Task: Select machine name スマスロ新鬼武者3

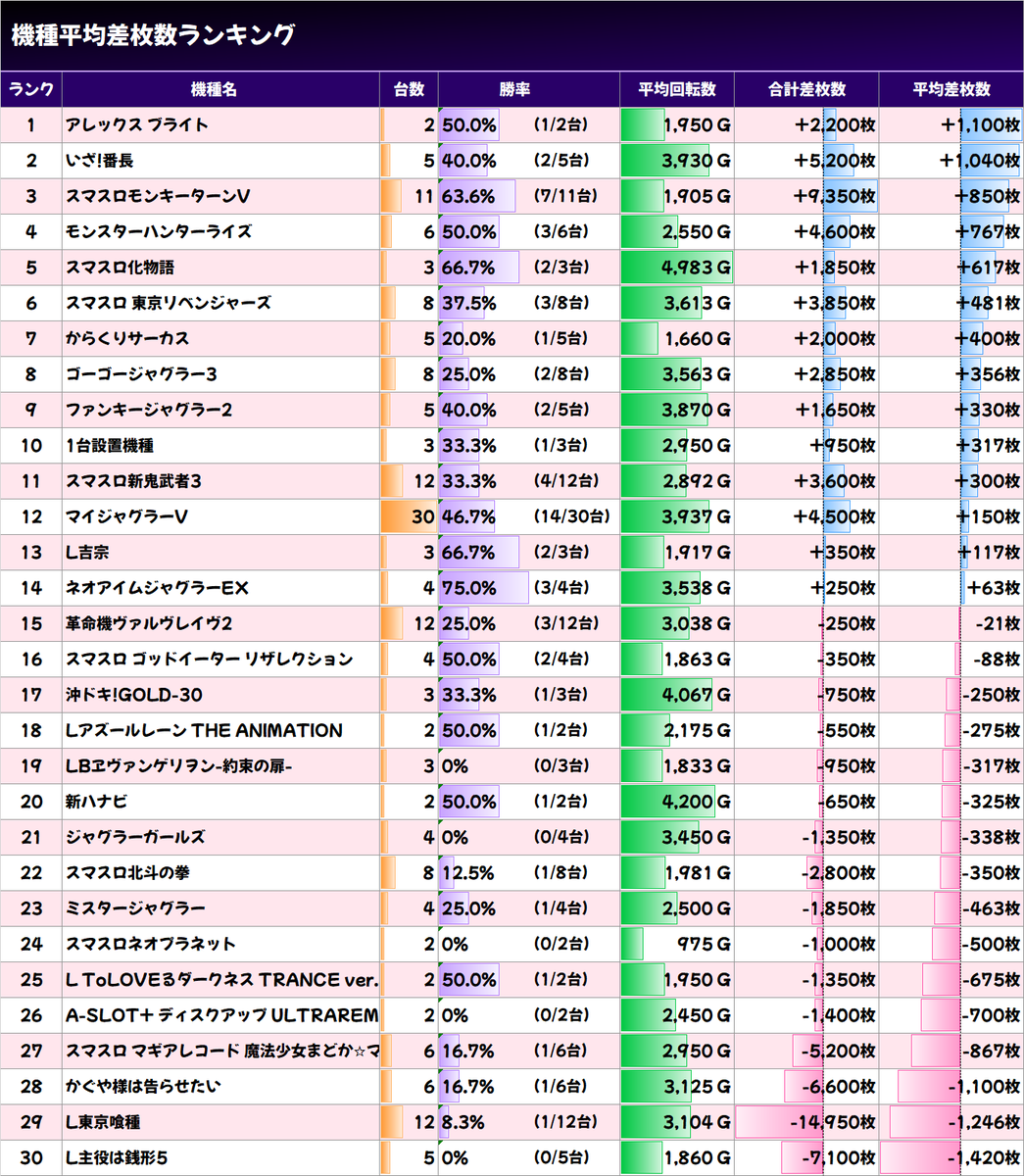Action: pos(134,481)
